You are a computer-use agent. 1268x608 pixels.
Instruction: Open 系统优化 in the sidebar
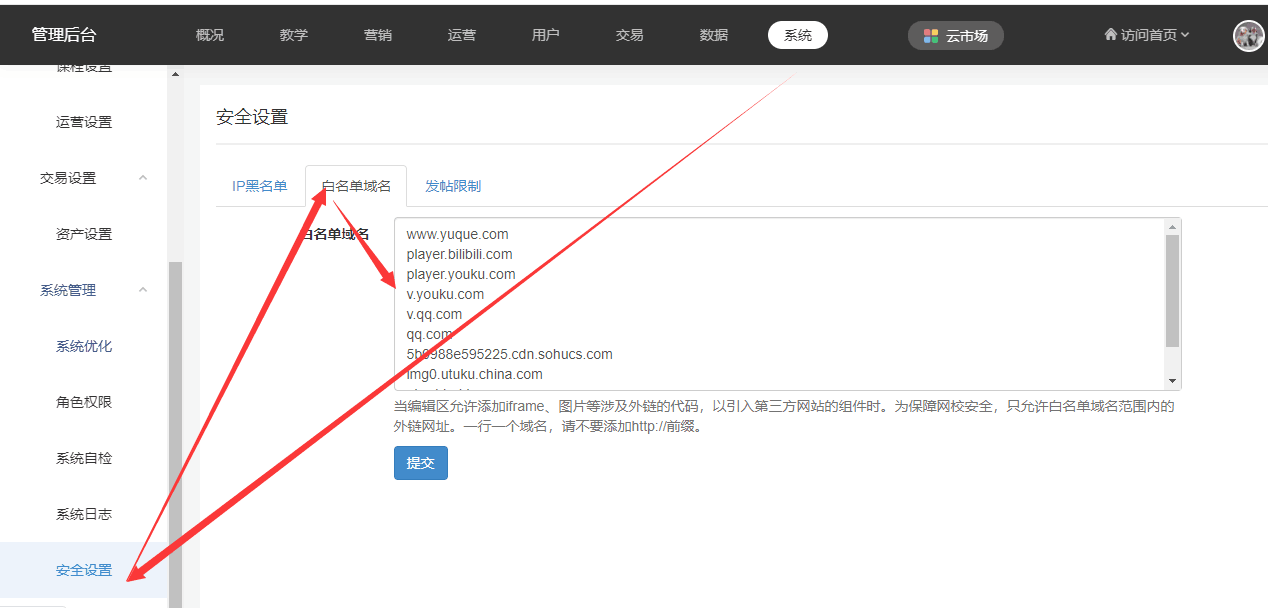84,346
